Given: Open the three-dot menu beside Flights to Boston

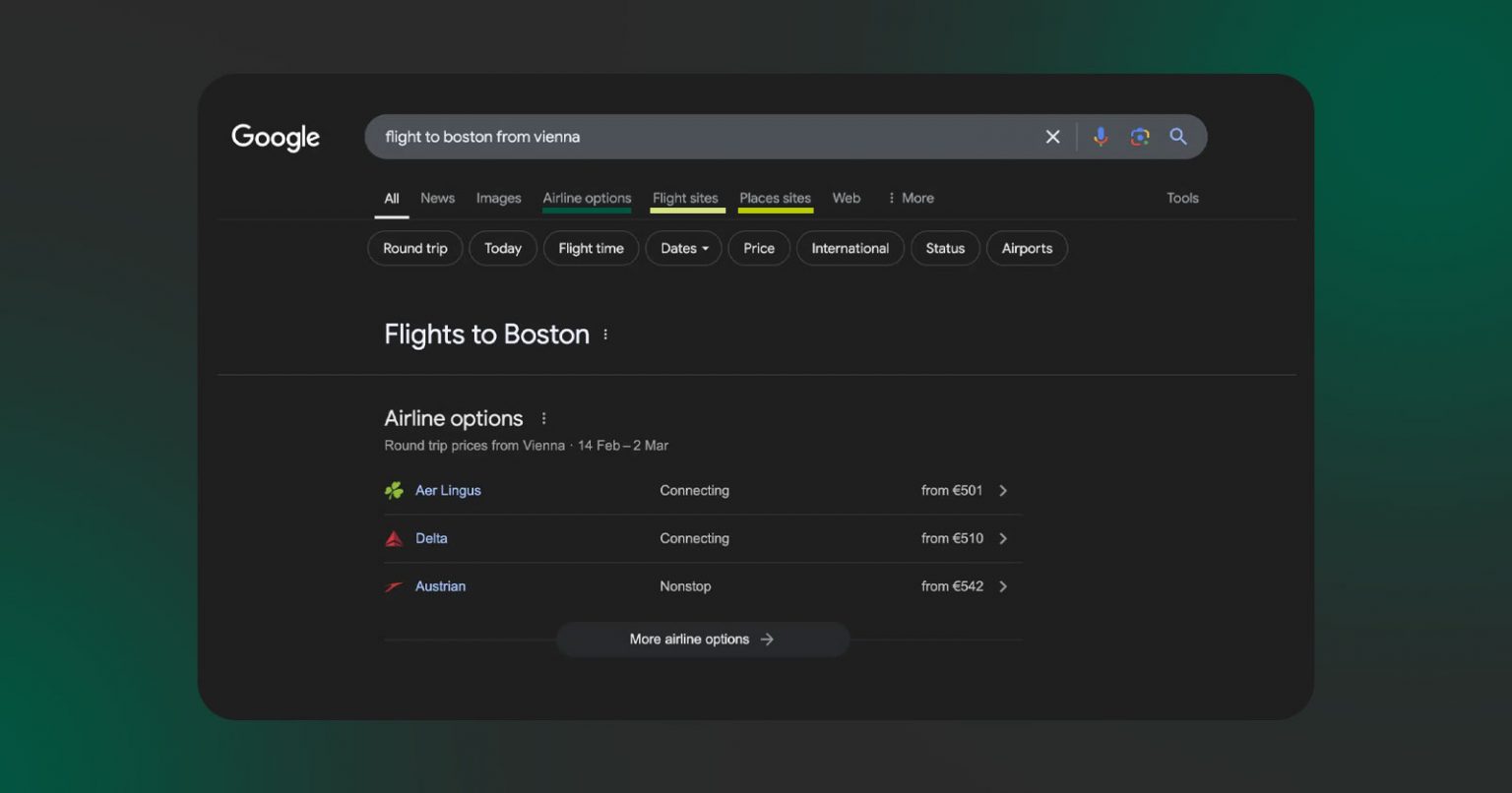Looking at the screenshot, I should [605, 335].
